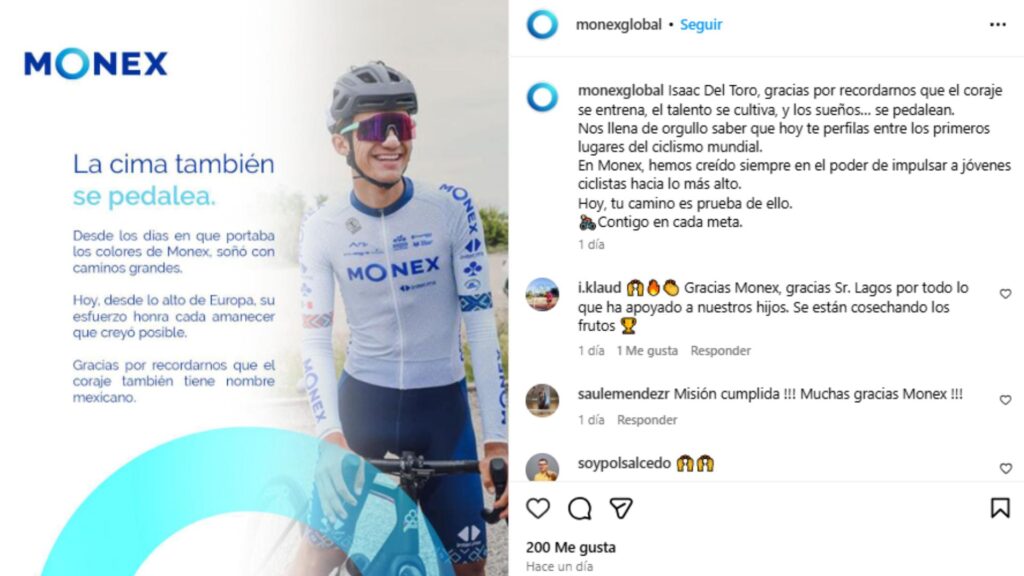Like soypolsalcedo's comment
The height and width of the screenshot is (576, 1024).
click(1005, 468)
